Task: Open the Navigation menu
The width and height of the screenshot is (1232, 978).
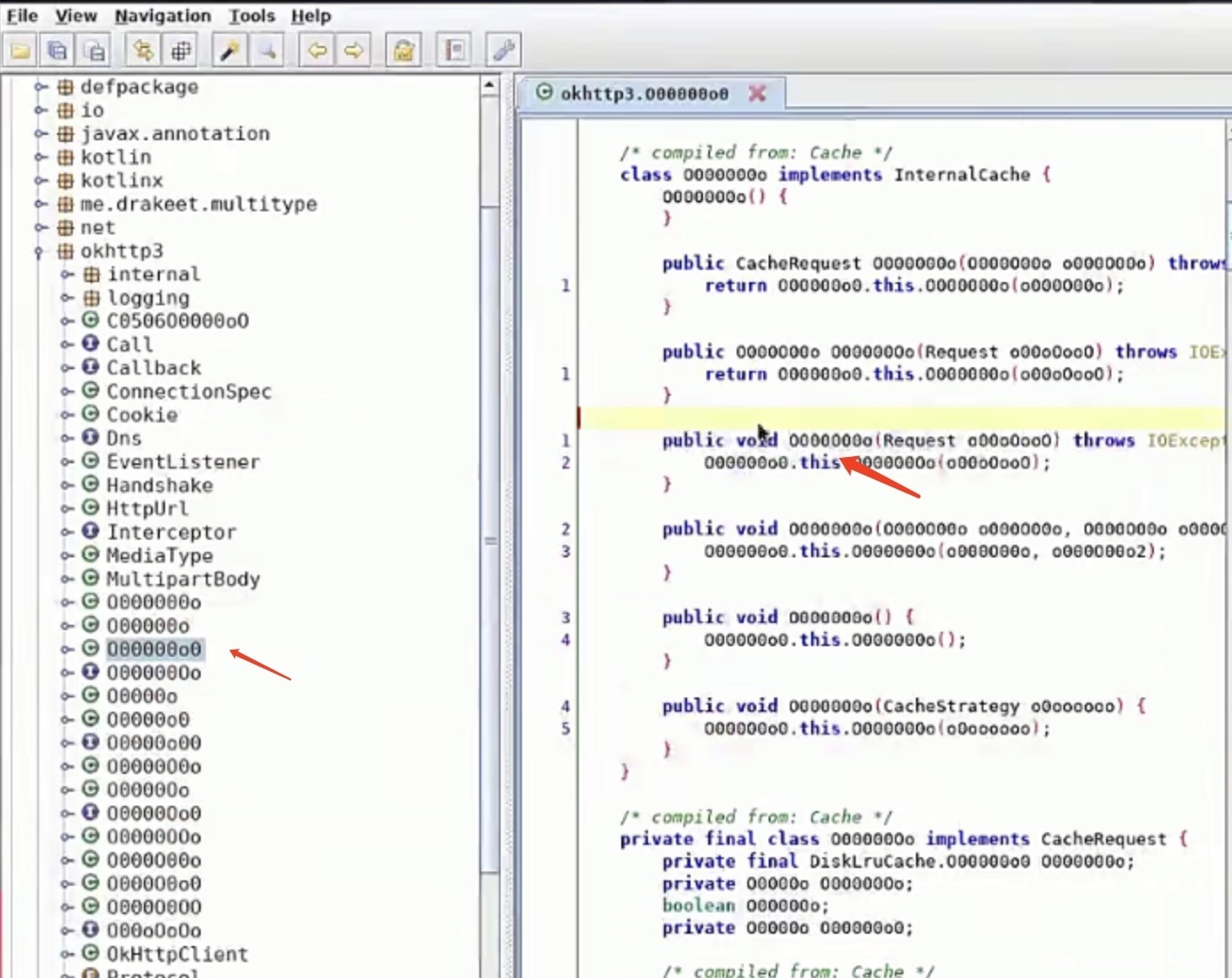Action: click(162, 16)
